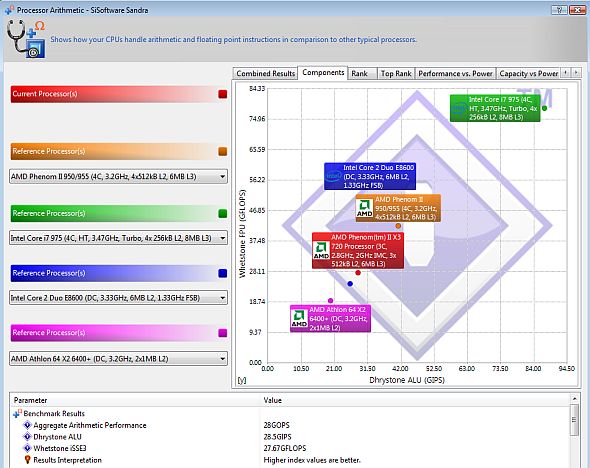Viewport: 590px width, 468px height.
Task: Click the red current processor data point
Action: click(358, 273)
